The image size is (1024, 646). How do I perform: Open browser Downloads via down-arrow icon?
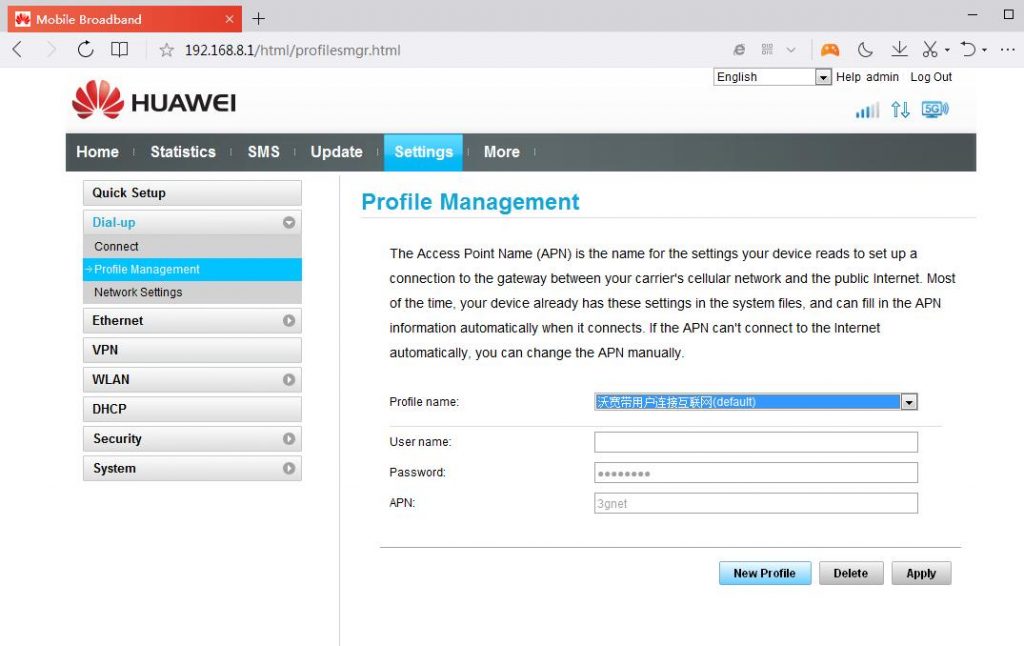pyautogui.click(x=899, y=48)
